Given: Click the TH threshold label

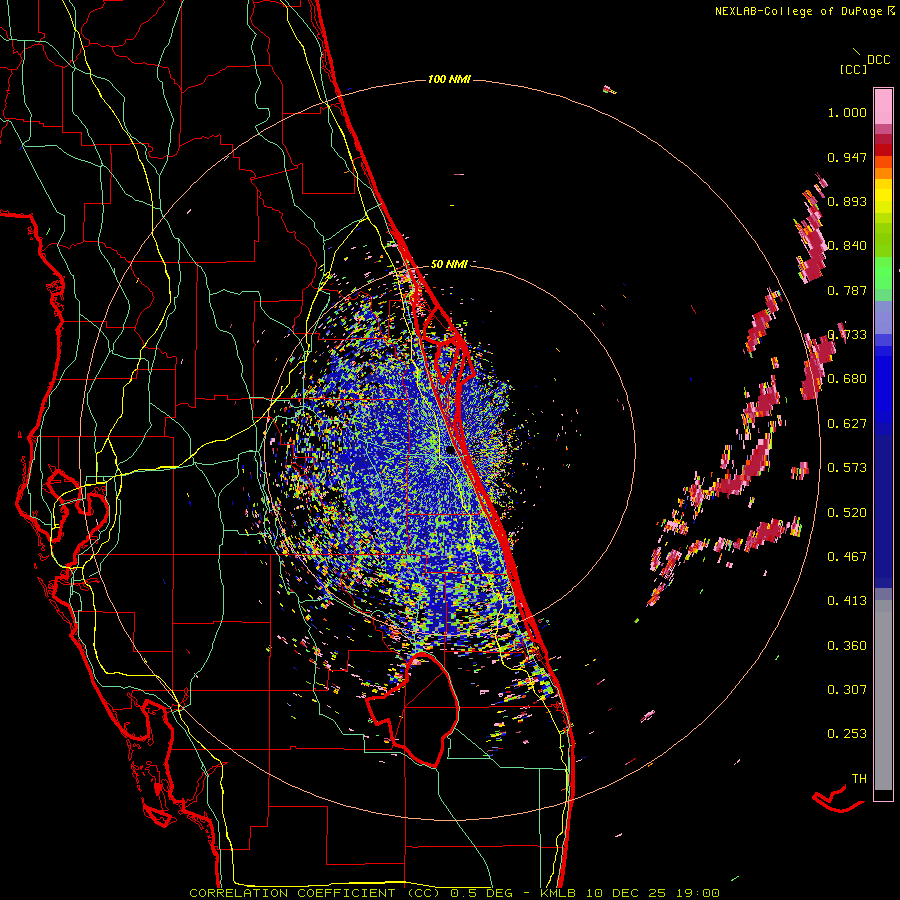Looking at the screenshot, I should 859,779.
